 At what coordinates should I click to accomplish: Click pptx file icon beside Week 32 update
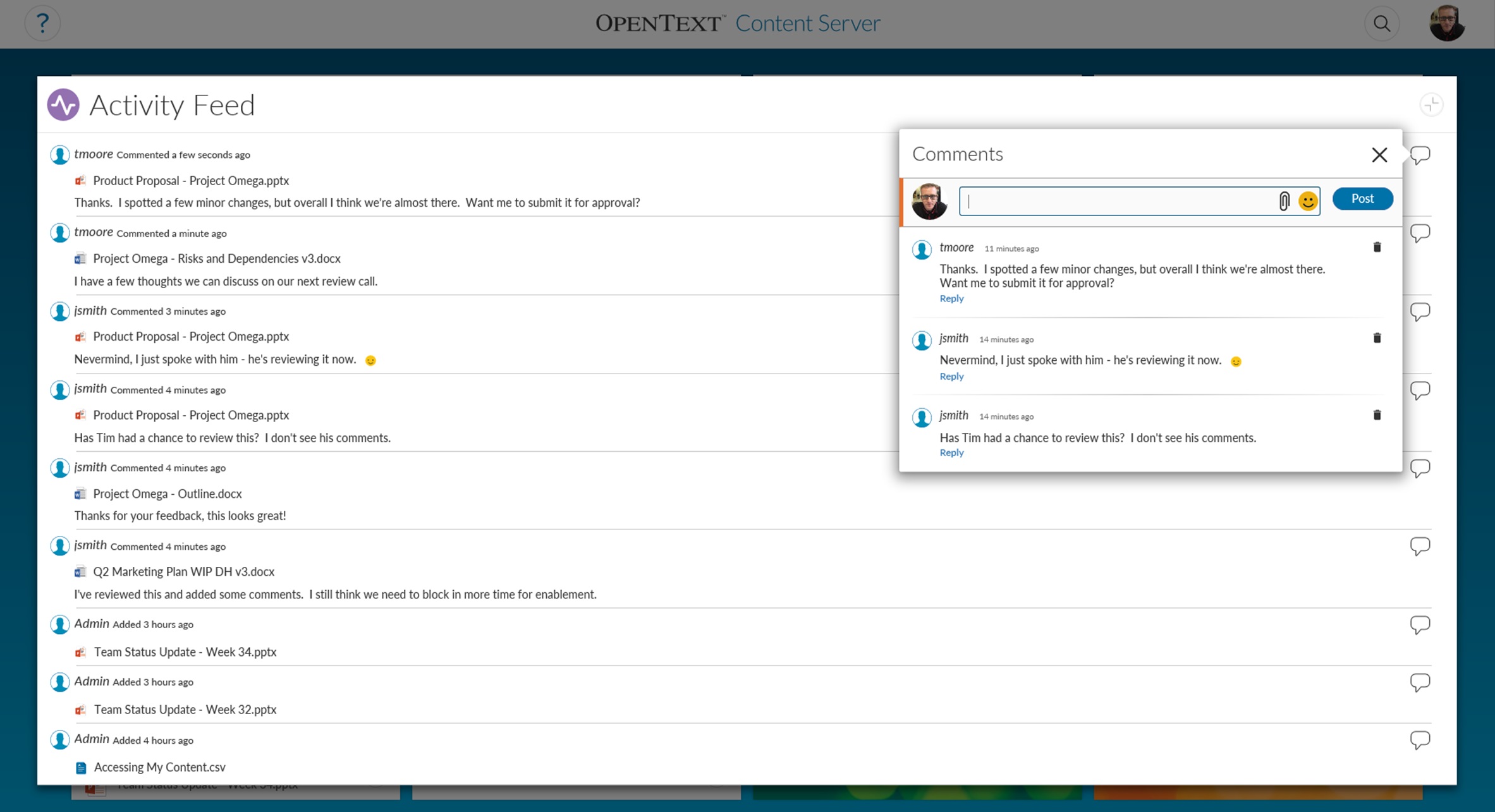tap(80, 710)
